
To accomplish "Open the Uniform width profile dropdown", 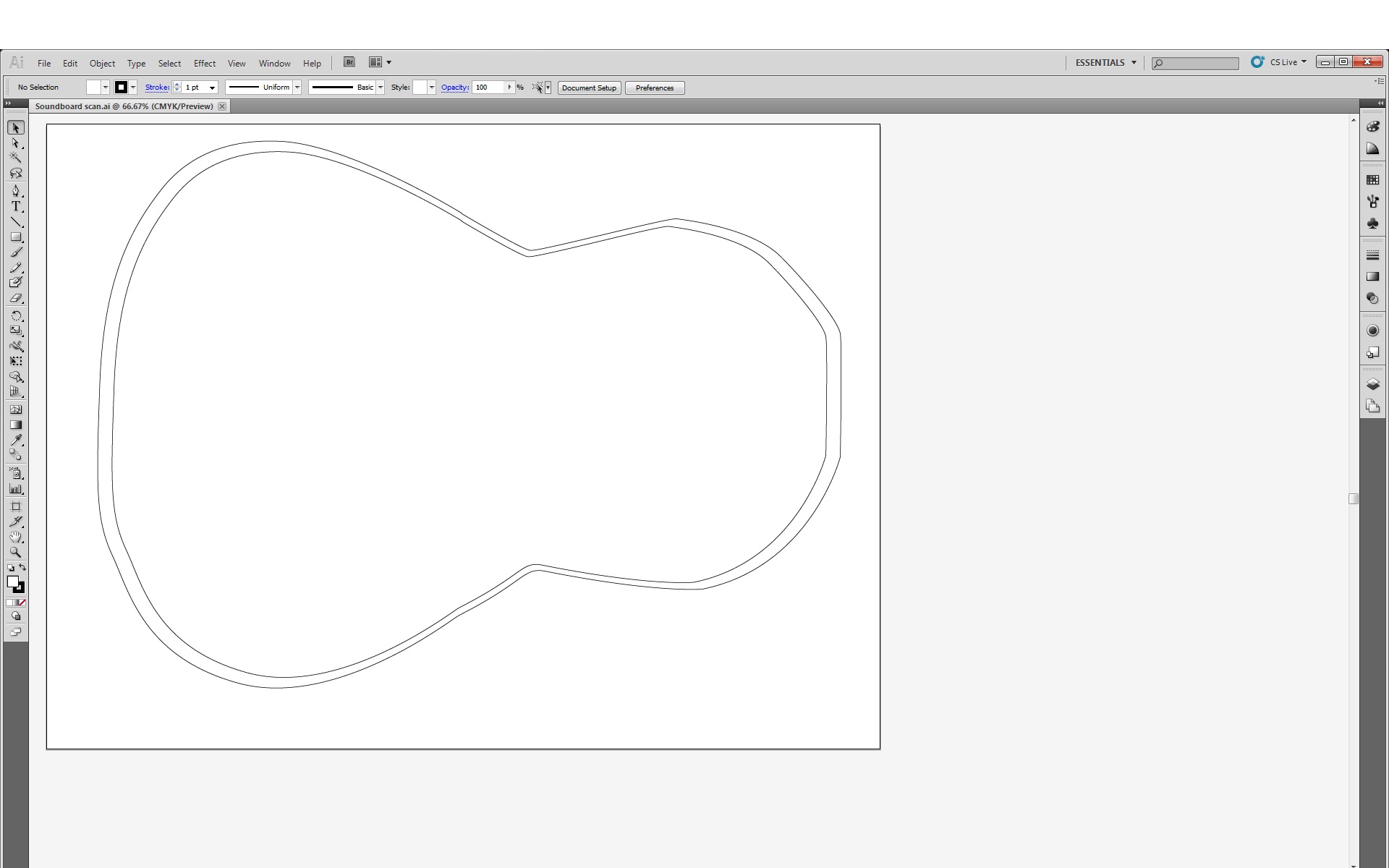I will coord(297,88).
